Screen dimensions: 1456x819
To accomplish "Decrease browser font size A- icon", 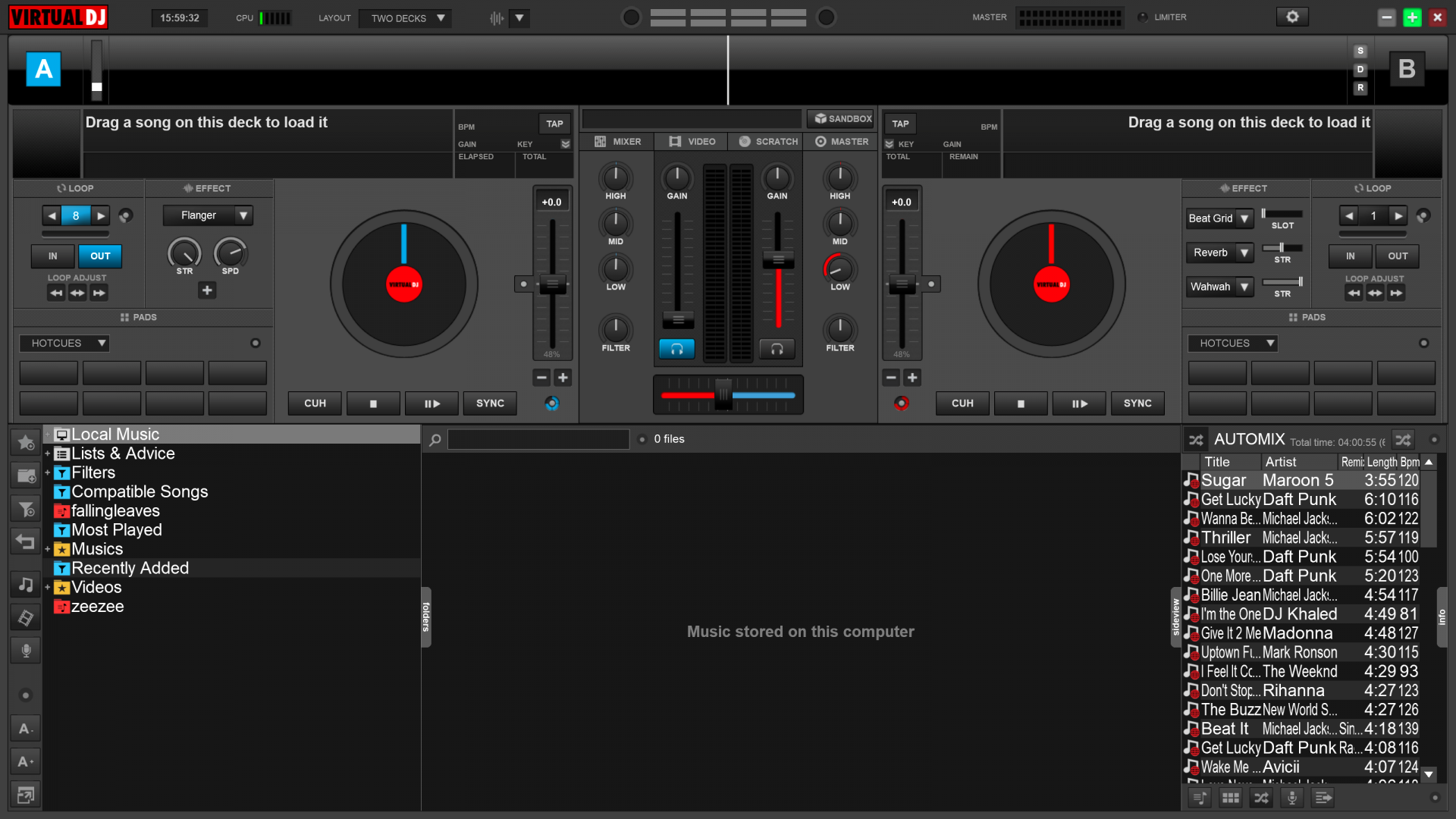I will [26, 729].
